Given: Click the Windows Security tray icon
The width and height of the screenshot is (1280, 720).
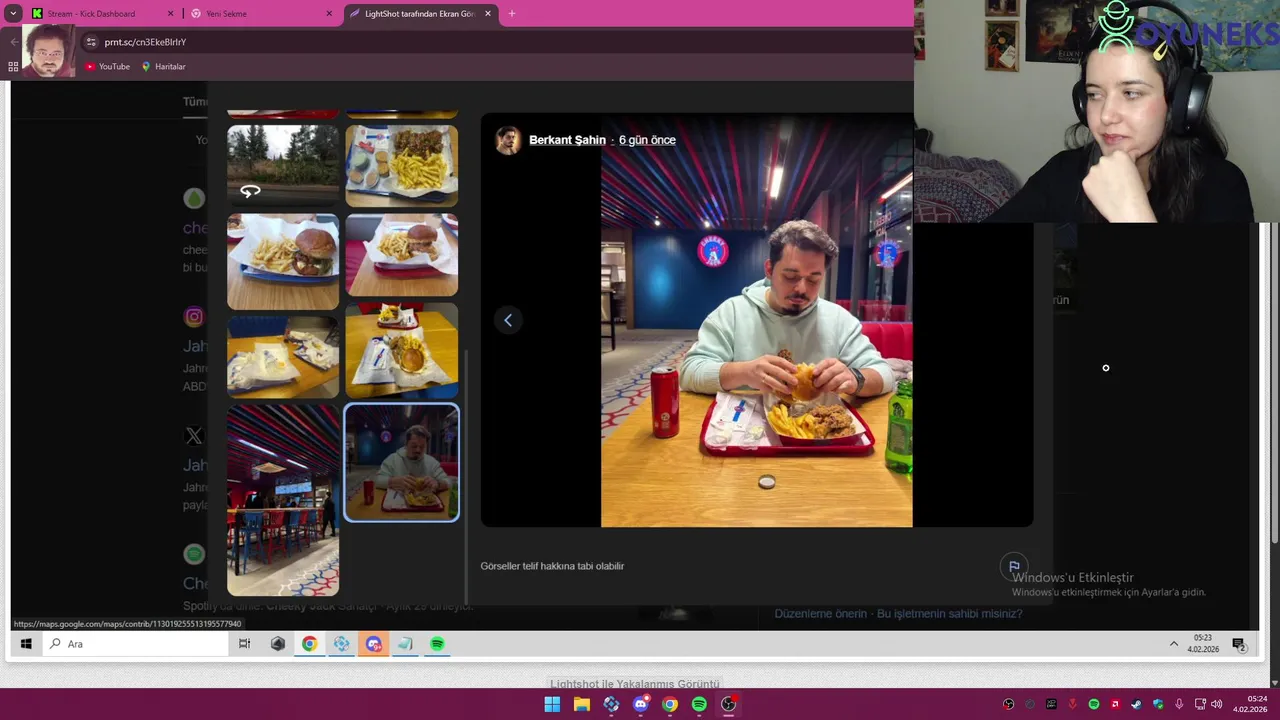Looking at the screenshot, I should [x=1158, y=704].
